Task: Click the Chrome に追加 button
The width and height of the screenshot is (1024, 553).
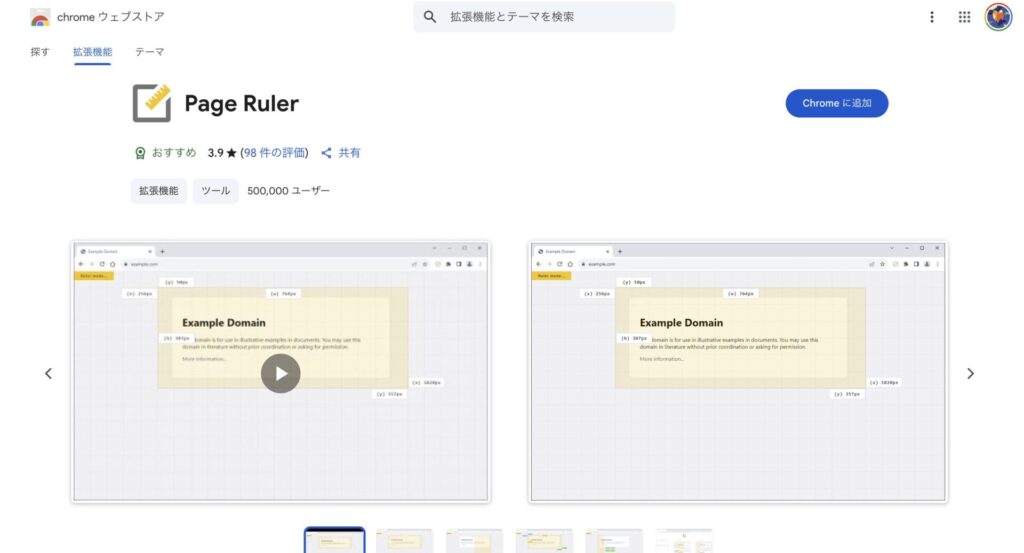Action: (x=837, y=103)
